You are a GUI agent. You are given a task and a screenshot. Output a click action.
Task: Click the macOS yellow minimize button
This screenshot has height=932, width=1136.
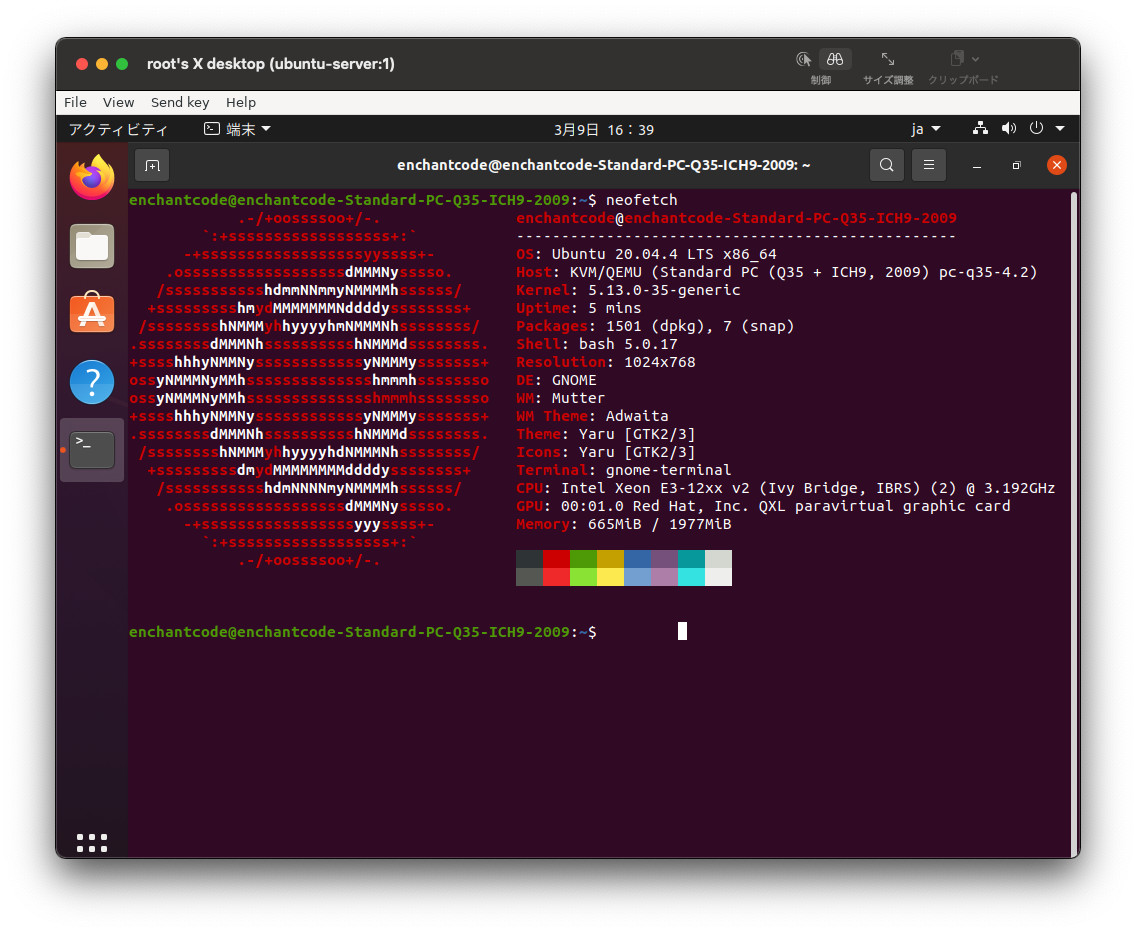[102, 64]
